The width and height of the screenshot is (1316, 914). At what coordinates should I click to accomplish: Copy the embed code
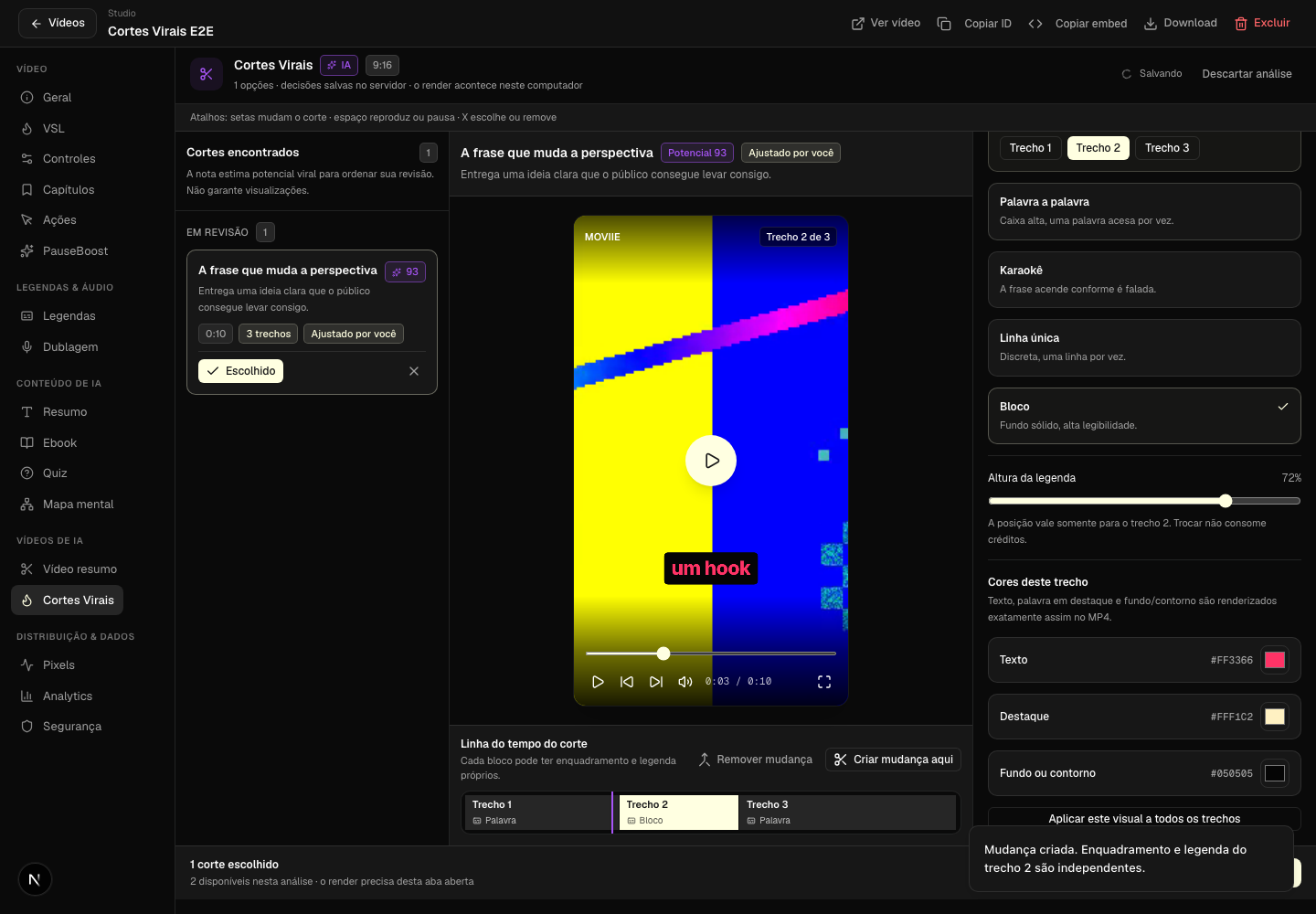click(x=1077, y=23)
